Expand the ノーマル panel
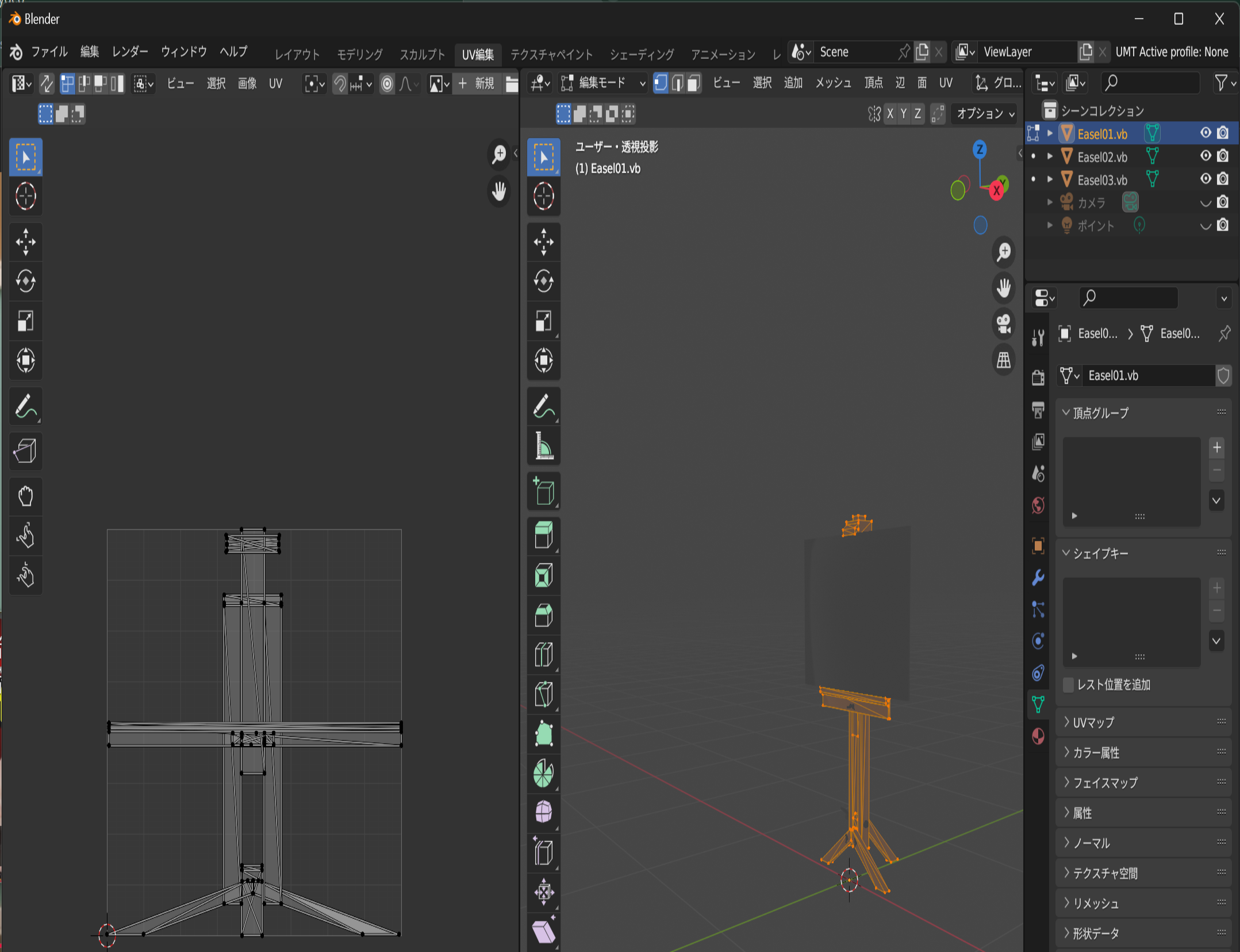This screenshot has height=952, width=1240. point(1143,843)
